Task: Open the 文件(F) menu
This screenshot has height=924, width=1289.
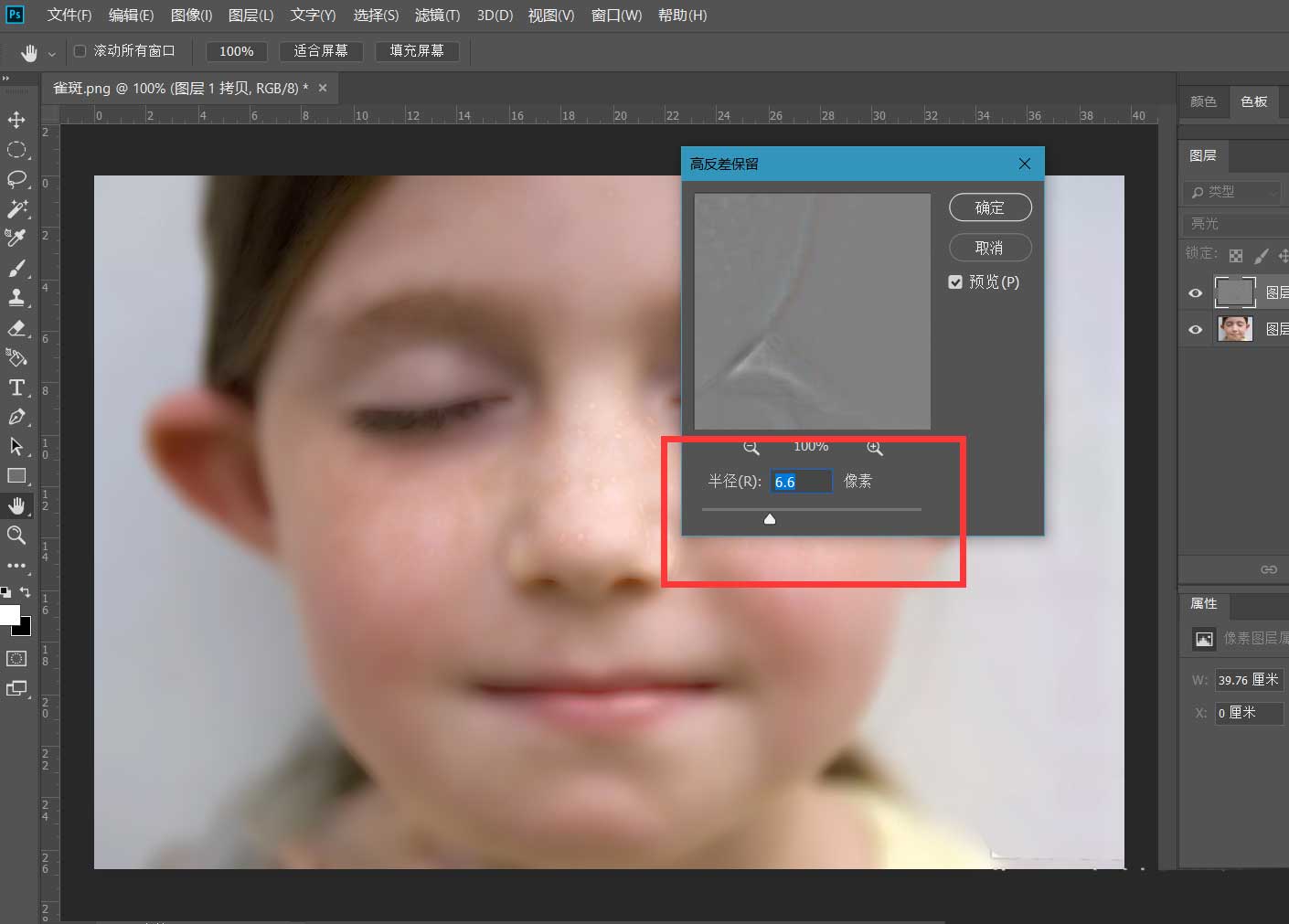Action: [x=69, y=16]
